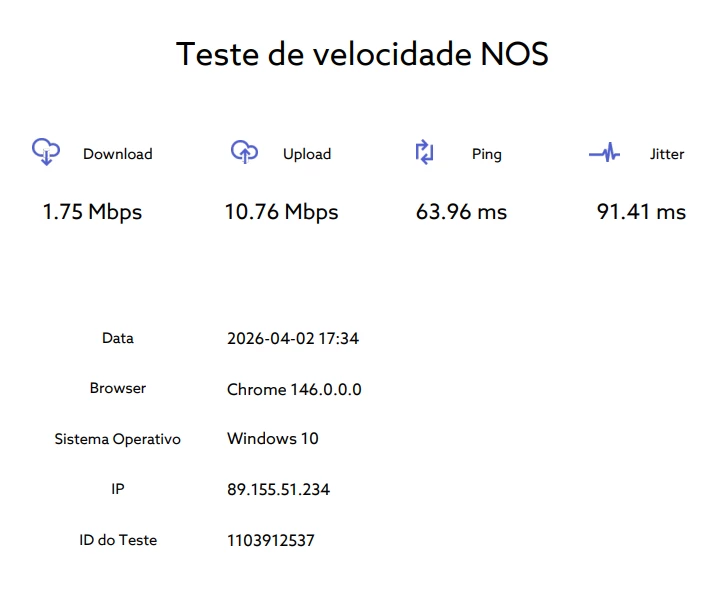Click the Sistema Operativo label
722x606 pixels.
click(x=118, y=439)
